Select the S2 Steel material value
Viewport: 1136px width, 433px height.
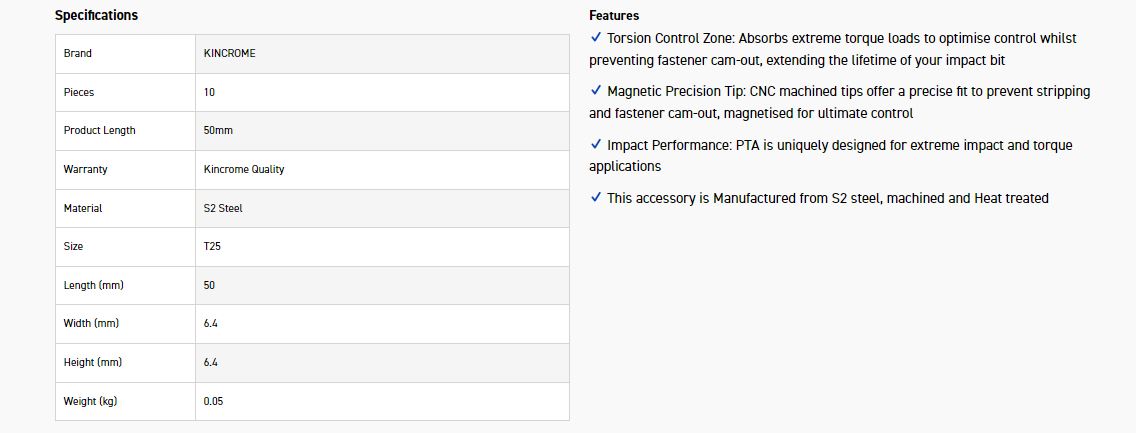tap(223, 208)
